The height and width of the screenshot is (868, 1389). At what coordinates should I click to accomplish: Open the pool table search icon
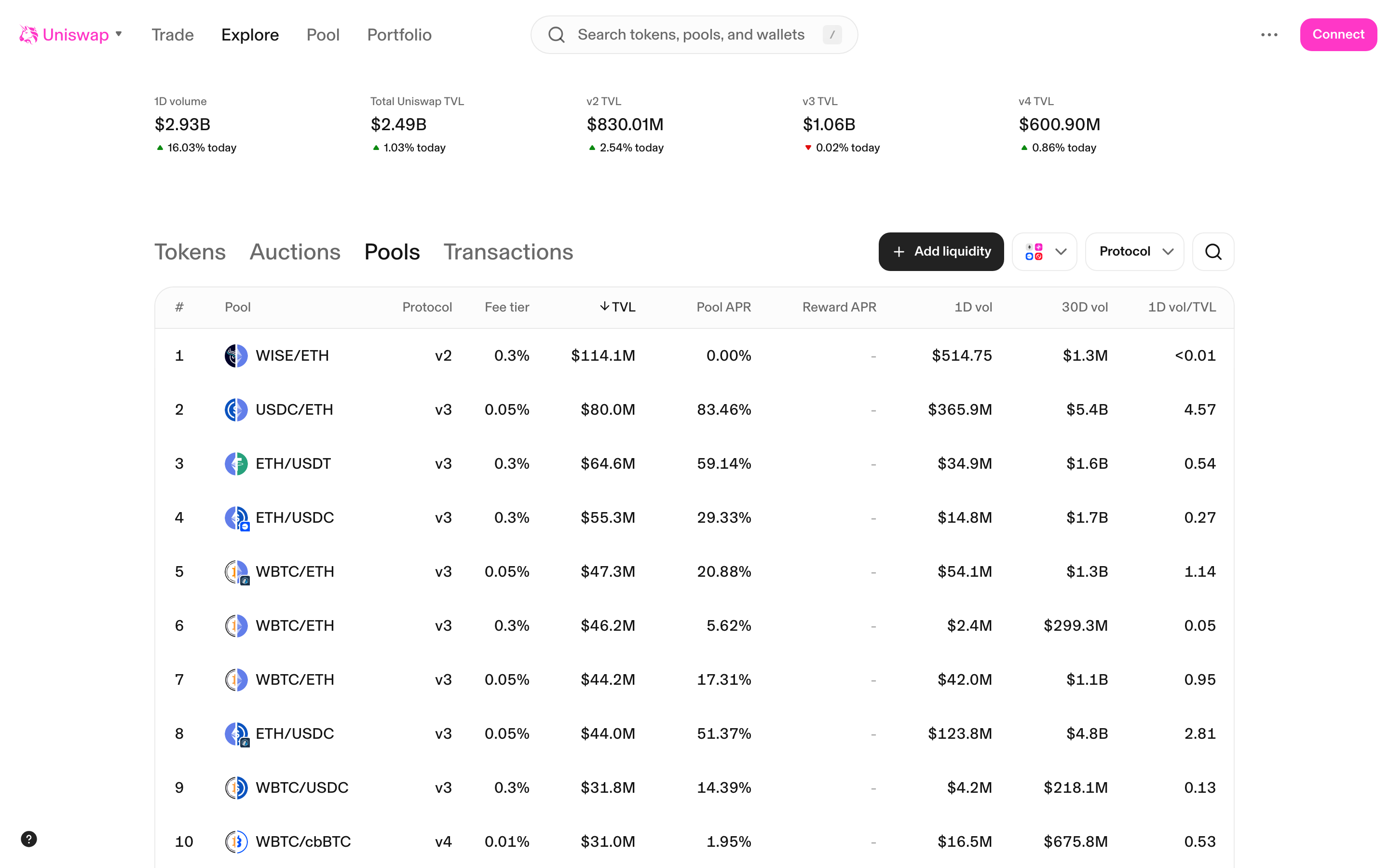pyautogui.click(x=1213, y=251)
